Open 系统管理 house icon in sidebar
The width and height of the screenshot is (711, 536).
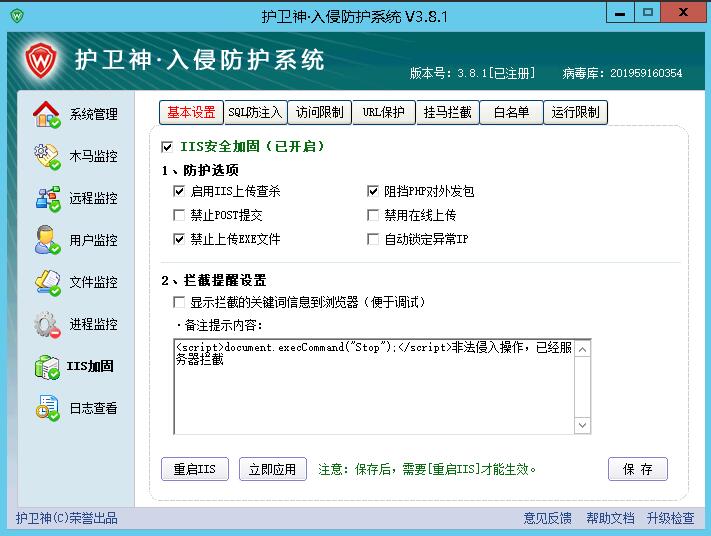(x=47, y=114)
